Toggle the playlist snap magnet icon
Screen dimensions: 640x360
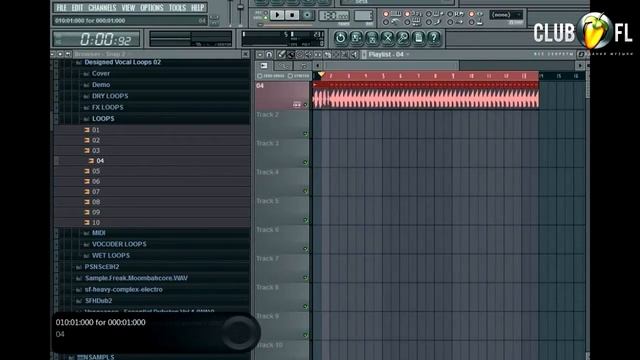tap(269, 54)
